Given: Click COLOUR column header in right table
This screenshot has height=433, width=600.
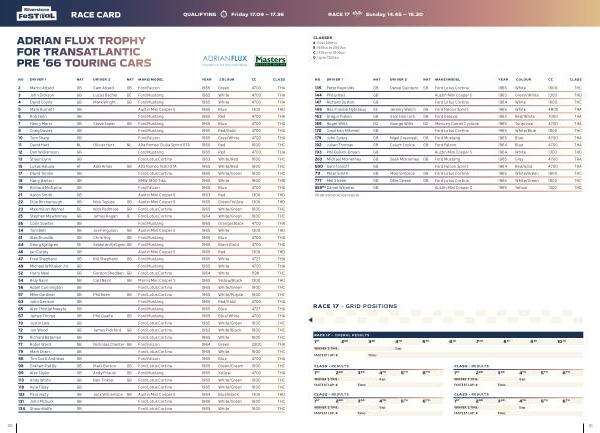Looking at the screenshot, I should point(523,80).
